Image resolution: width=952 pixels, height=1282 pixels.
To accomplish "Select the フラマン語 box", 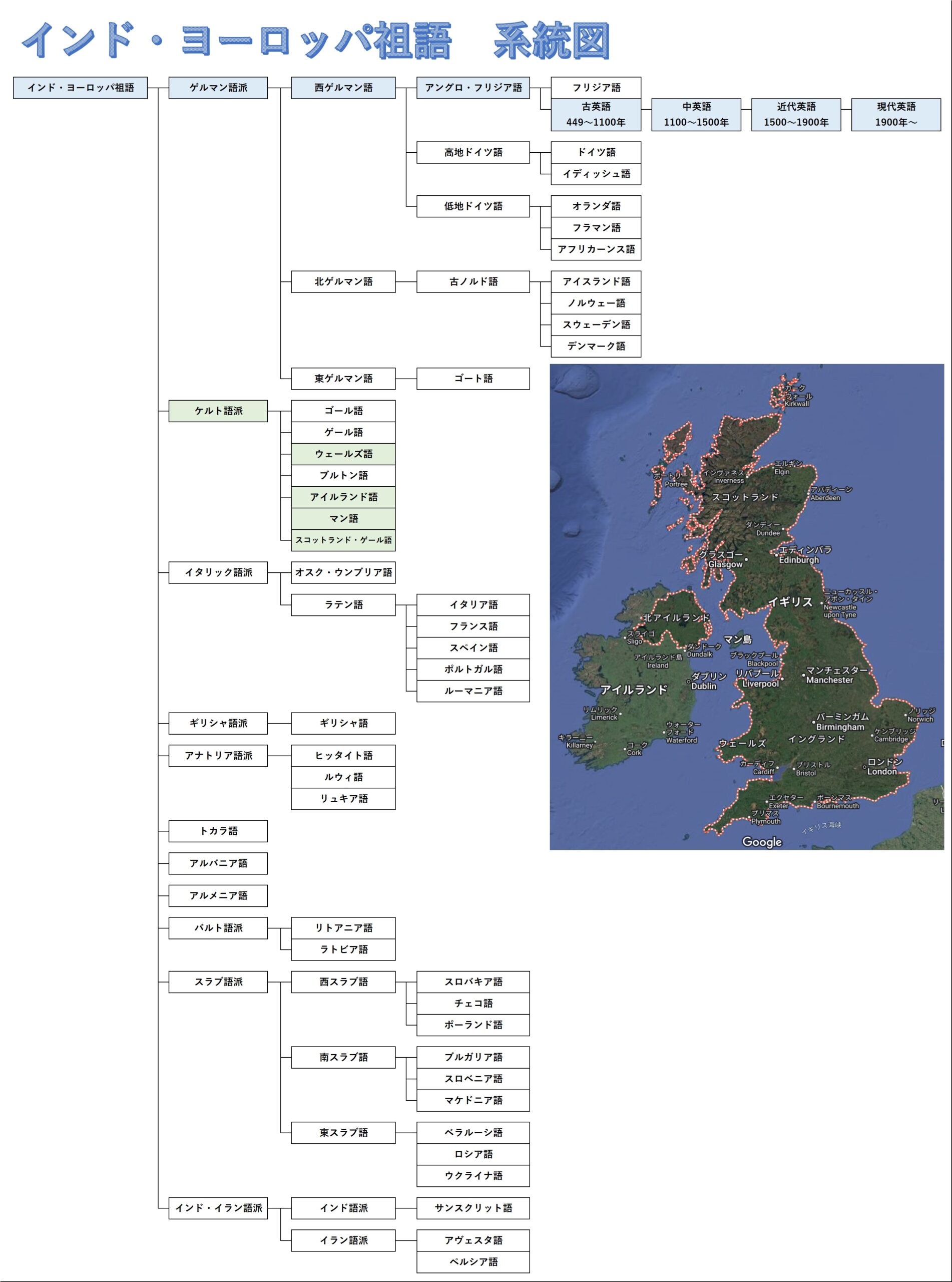I will coord(596,228).
